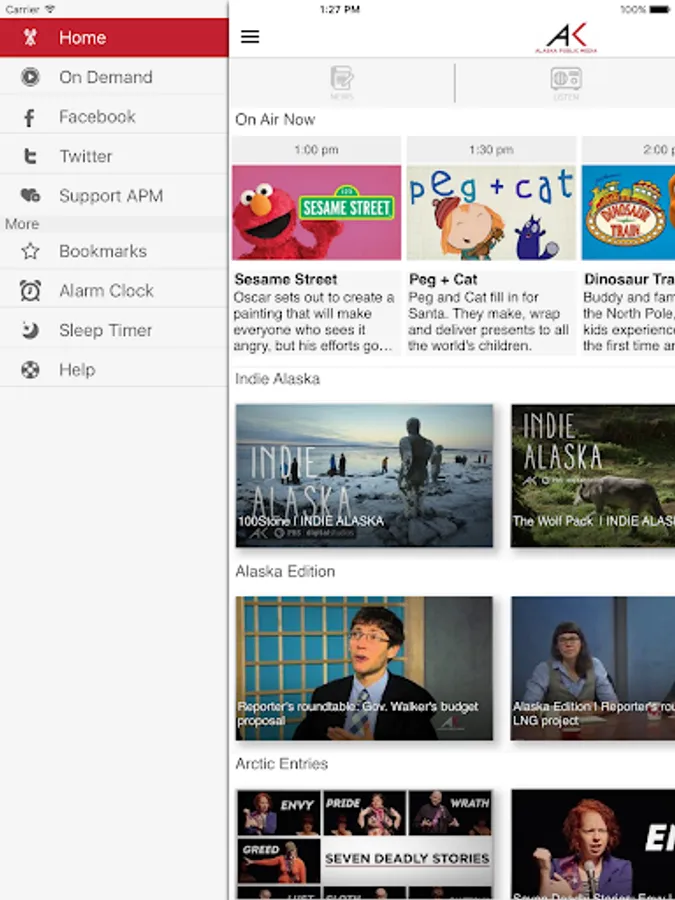
Task: Tap the Alaska Edition section heading
Action: [285, 571]
